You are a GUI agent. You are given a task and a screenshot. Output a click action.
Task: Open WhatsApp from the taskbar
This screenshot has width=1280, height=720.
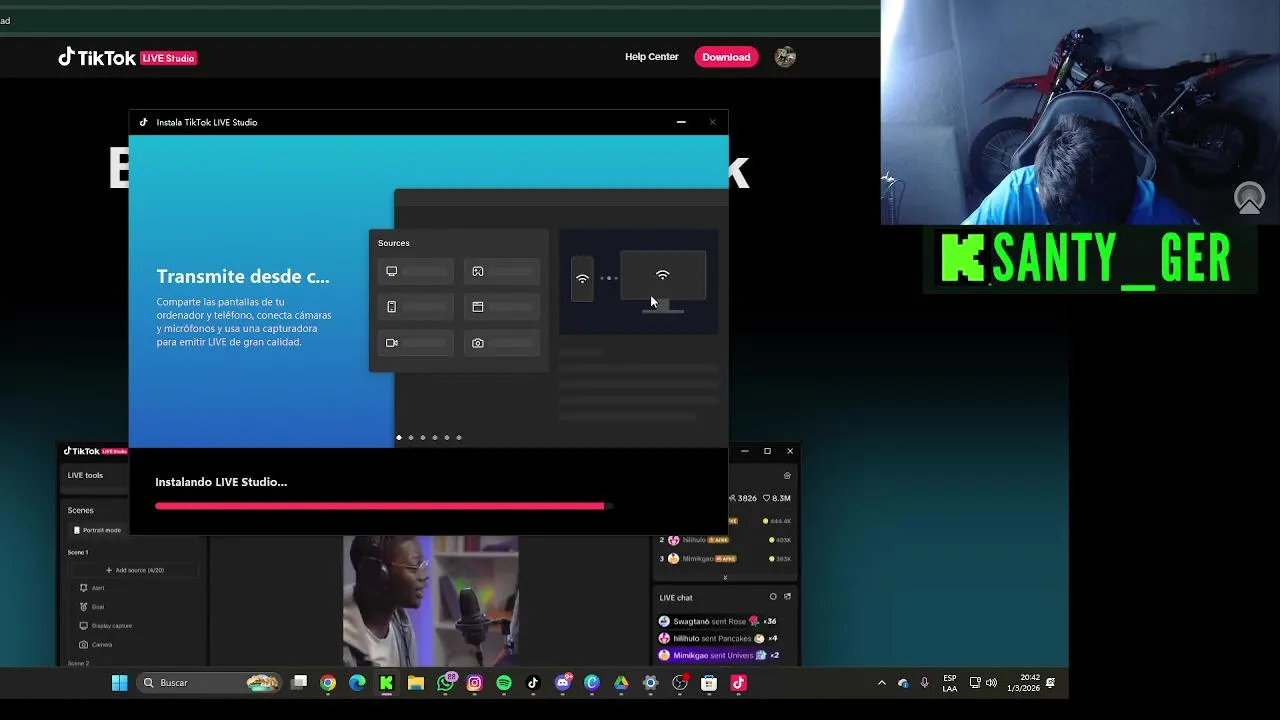point(445,683)
